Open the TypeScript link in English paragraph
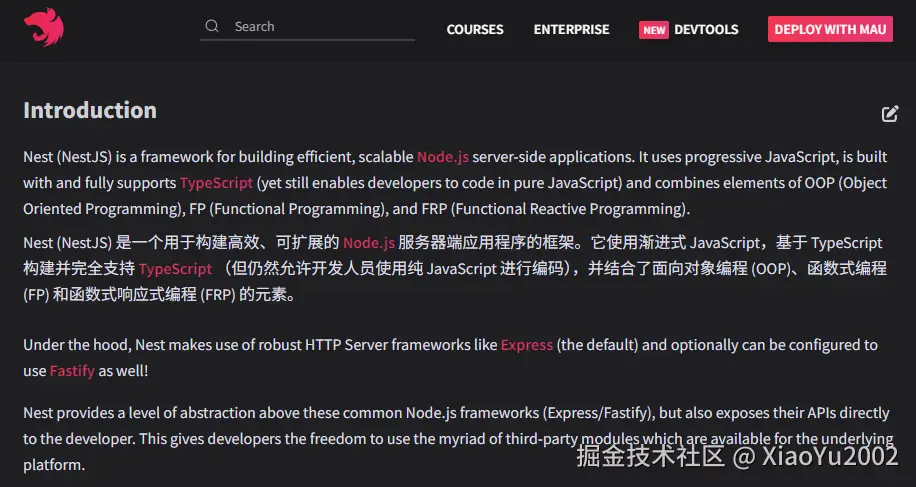 pos(216,183)
